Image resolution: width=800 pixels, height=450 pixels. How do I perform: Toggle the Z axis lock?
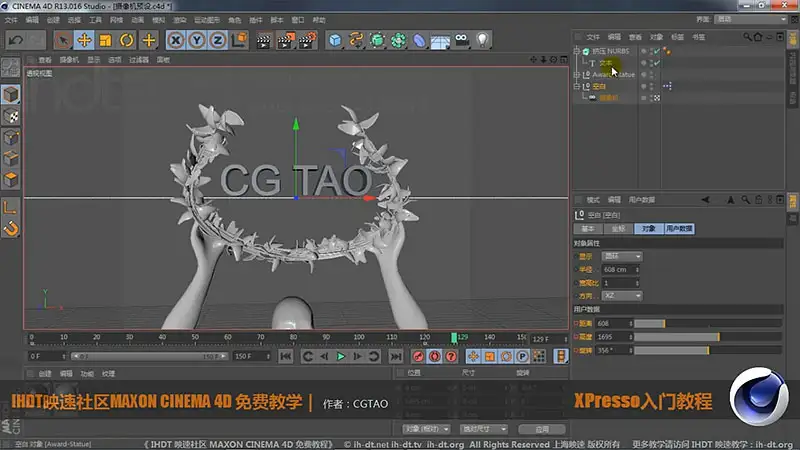[218, 40]
